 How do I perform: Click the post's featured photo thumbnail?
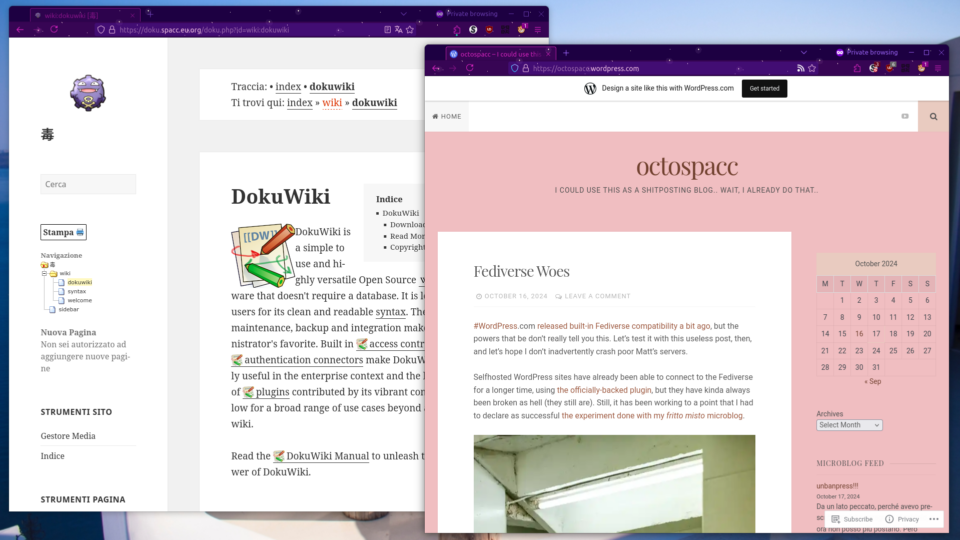(x=614, y=484)
